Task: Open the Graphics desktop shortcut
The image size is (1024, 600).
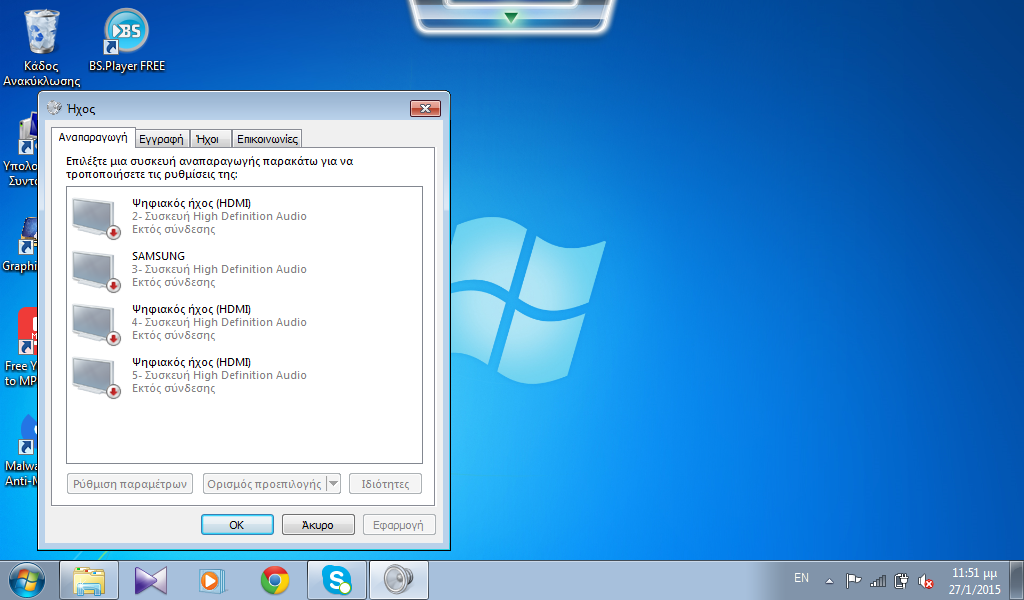Action: (20, 244)
